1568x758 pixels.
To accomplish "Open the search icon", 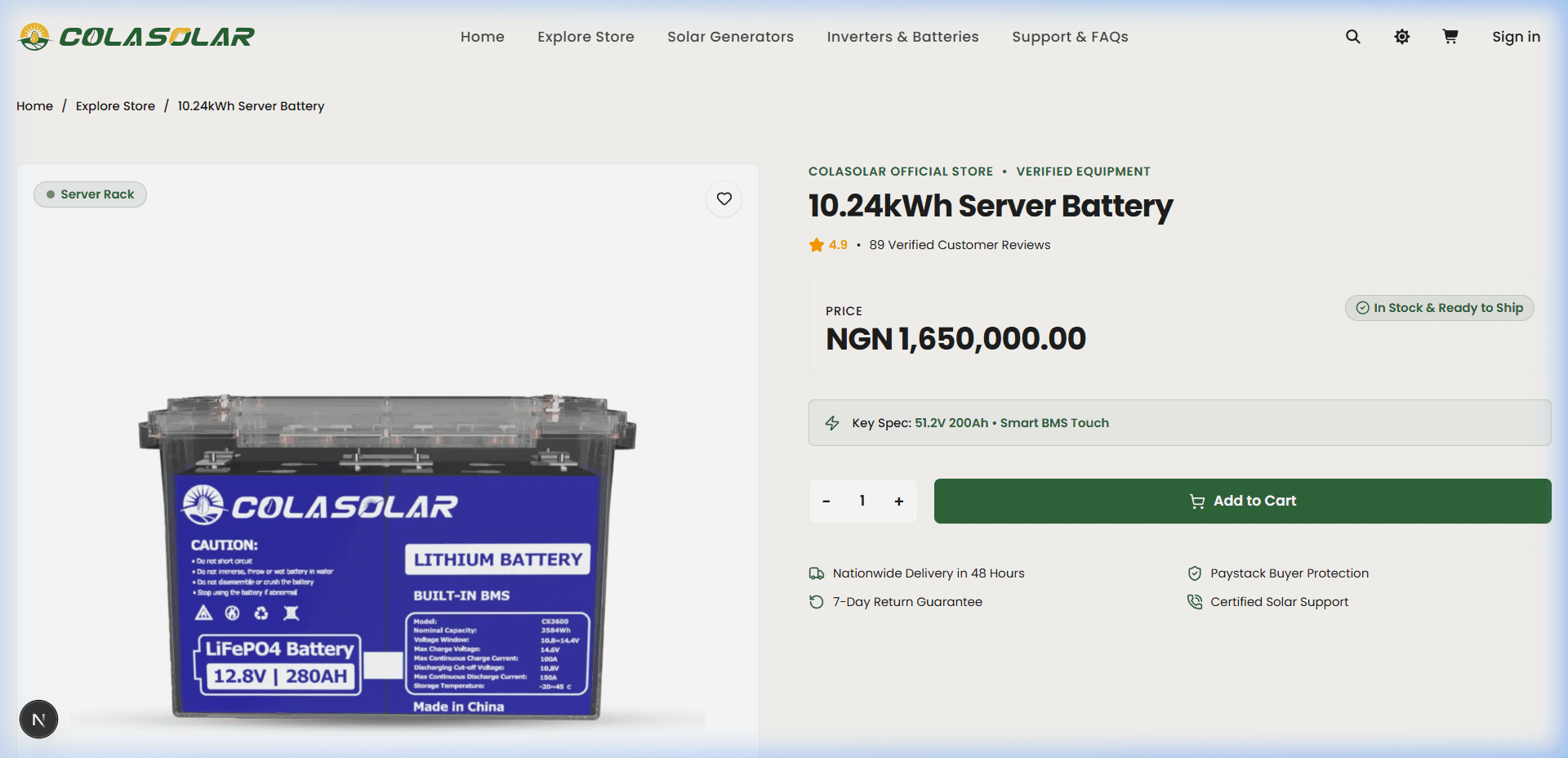I will tap(1353, 37).
